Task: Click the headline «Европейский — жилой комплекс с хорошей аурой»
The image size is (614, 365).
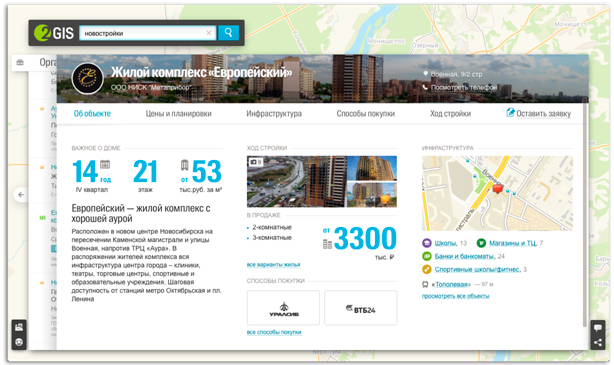Action: tap(141, 213)
